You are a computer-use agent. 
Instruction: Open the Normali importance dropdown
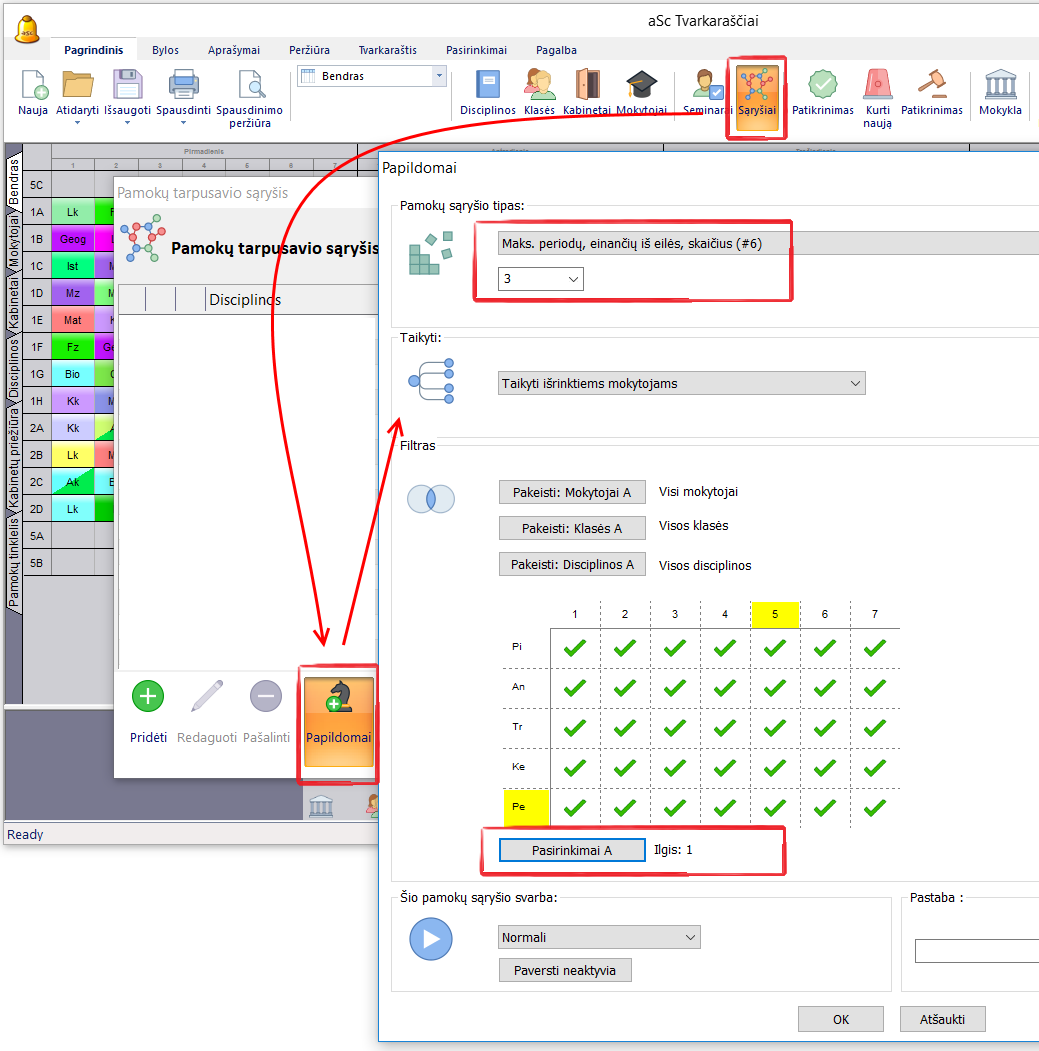click(599, 937)
